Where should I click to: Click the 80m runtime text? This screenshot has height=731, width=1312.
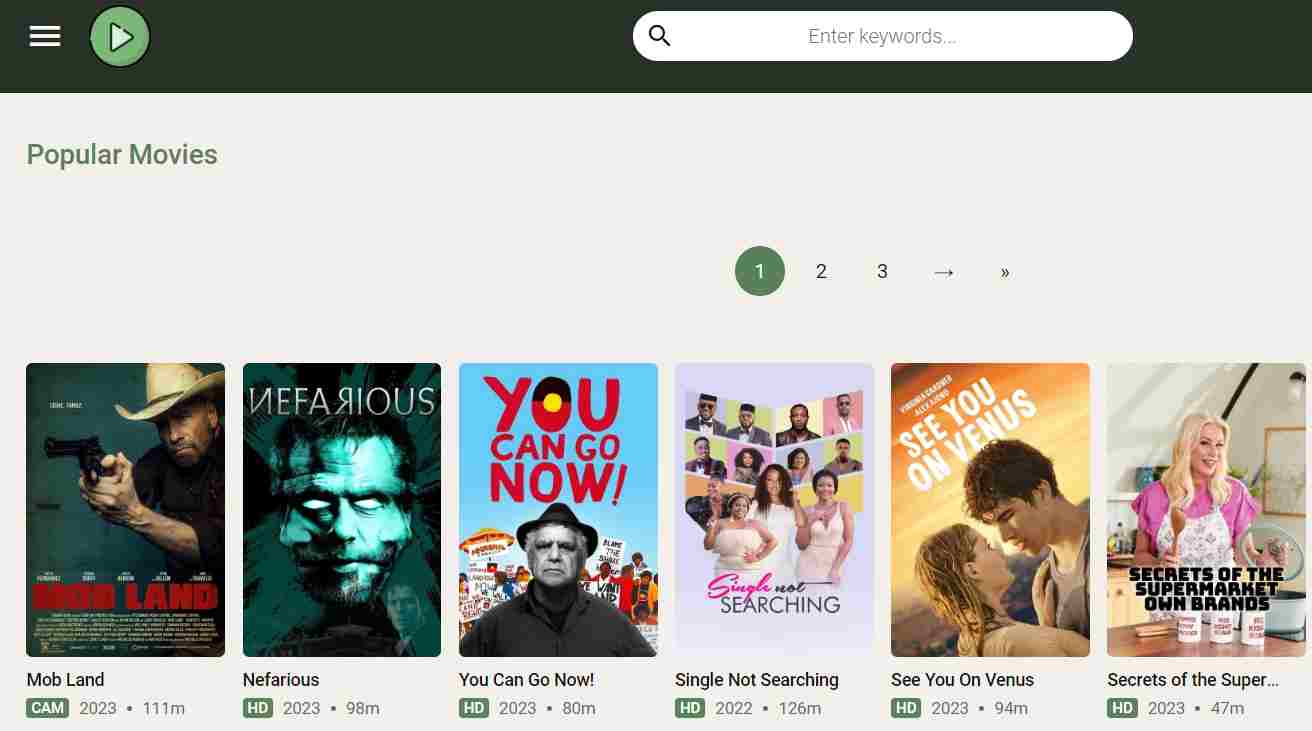579,708
